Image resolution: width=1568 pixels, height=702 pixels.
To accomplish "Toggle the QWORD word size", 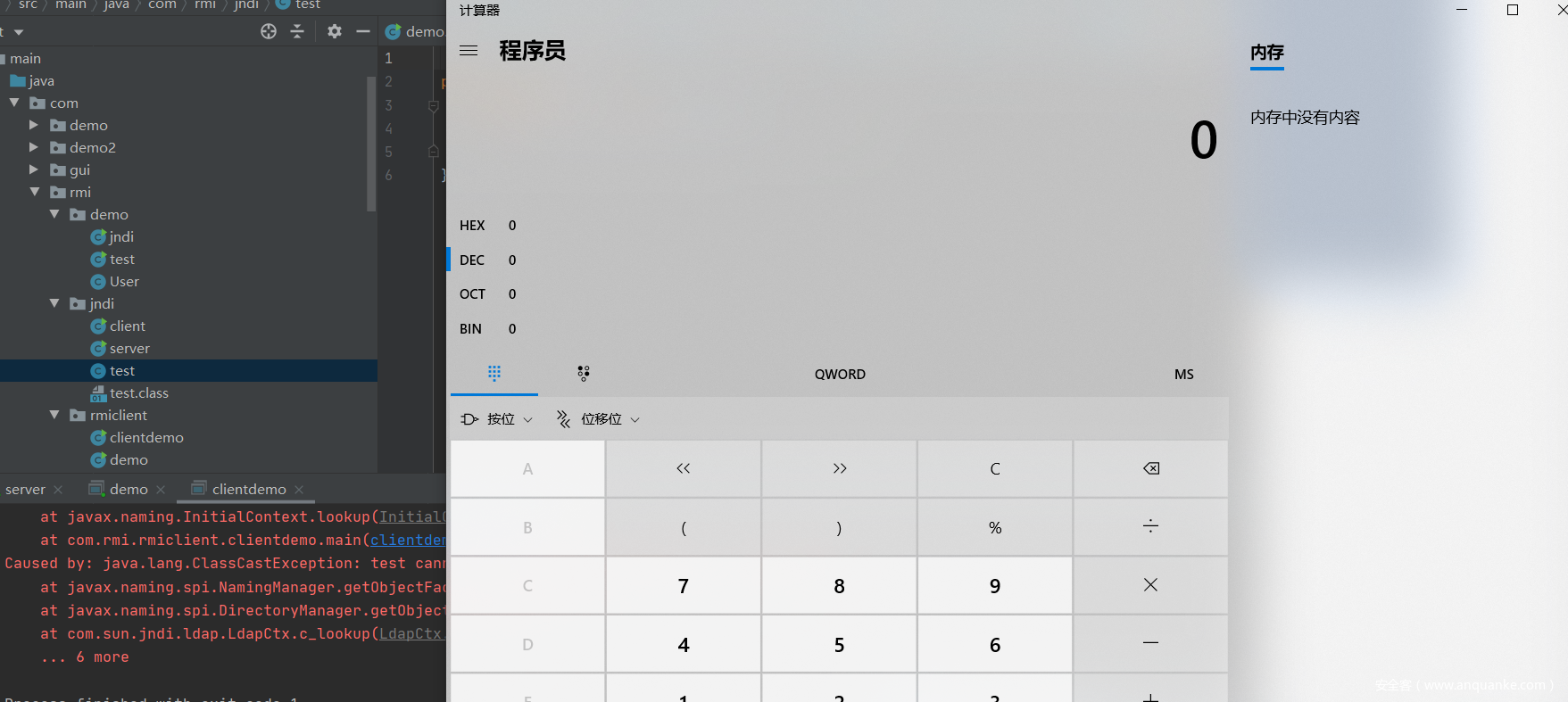I will click(840, 375).
